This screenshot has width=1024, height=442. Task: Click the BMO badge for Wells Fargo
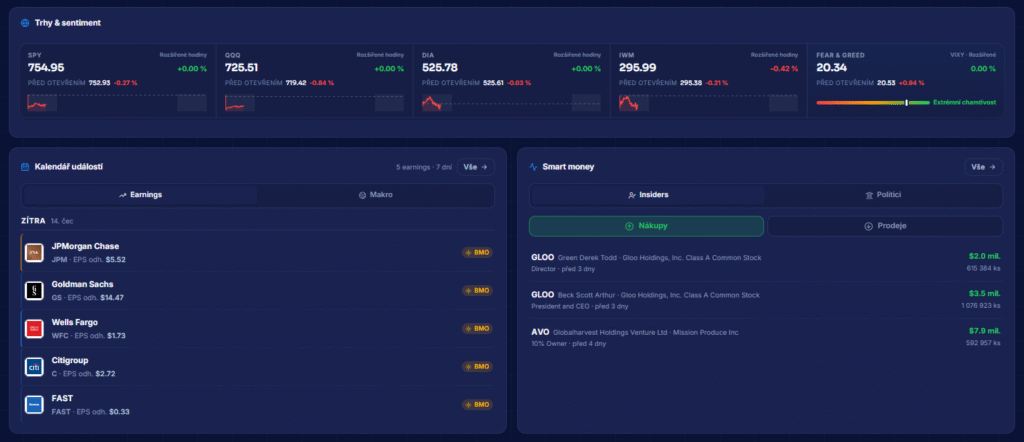(x=477, y=328)
